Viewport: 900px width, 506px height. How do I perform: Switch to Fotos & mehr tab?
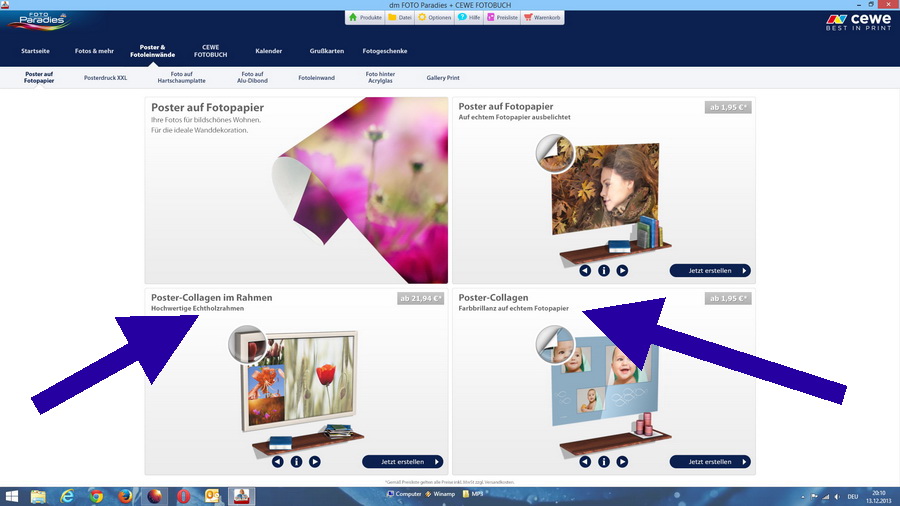click(94, 51)
